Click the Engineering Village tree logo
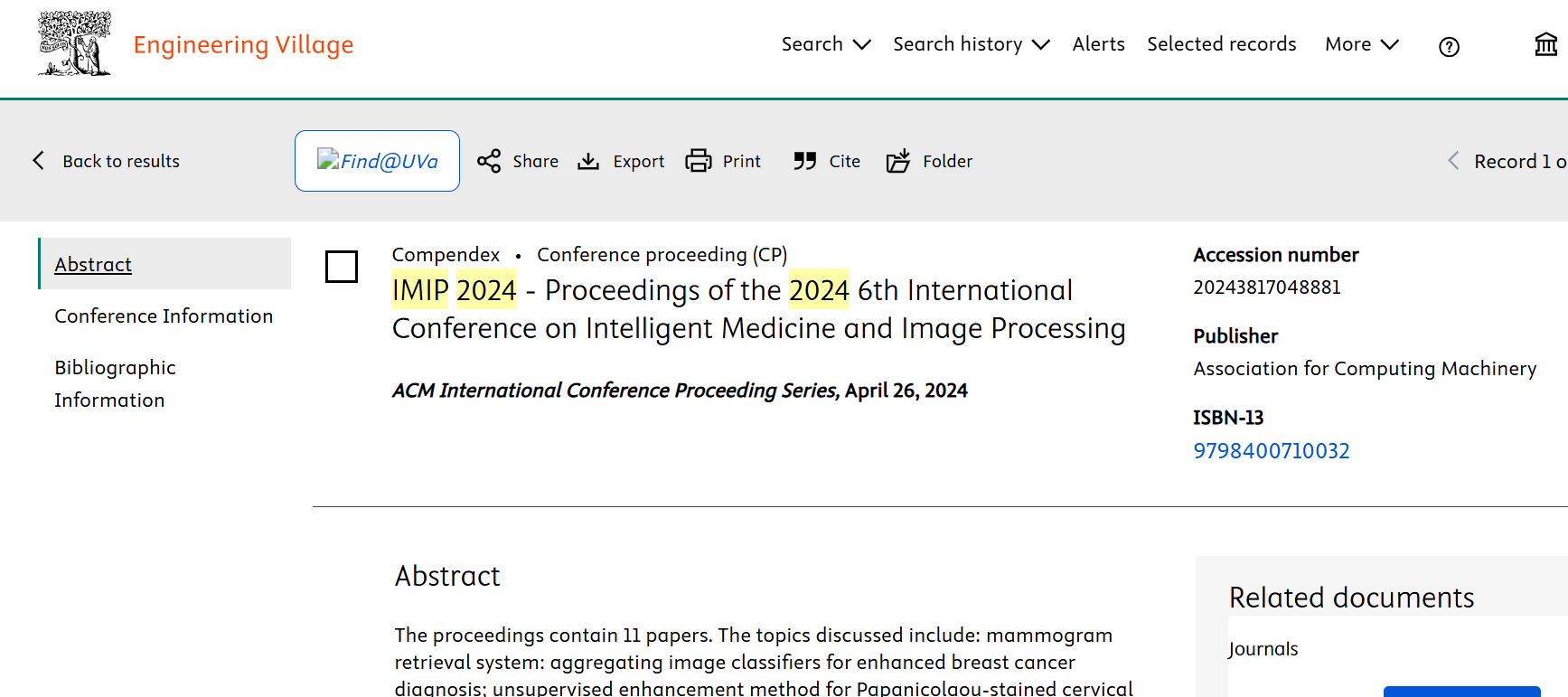This screenshot has height=697, width=1568. [74, 43]
